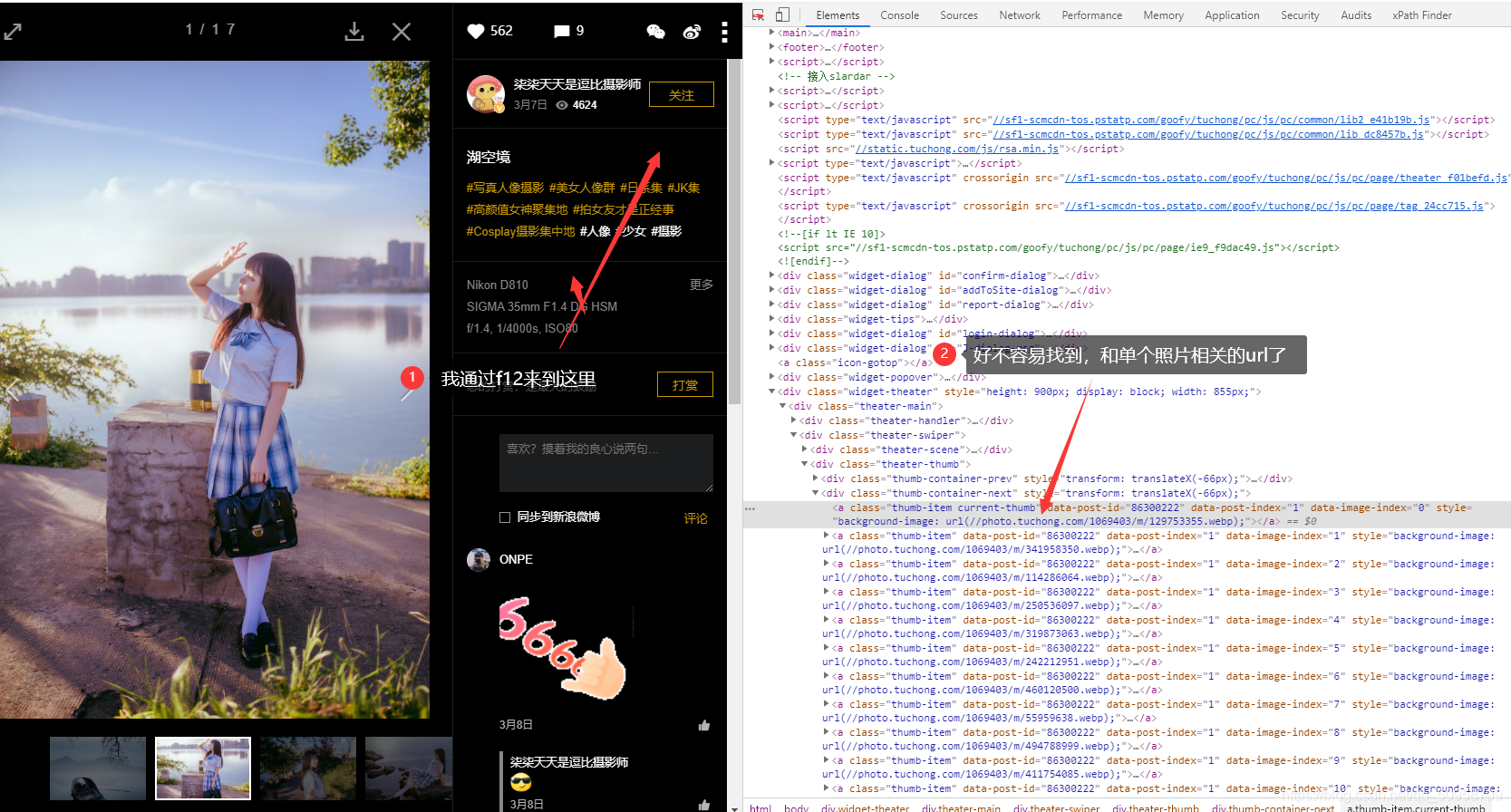Screen dimensions: 1511x812
Task: Collapse the theater-thumb div node
Action: tap(804, 464)
